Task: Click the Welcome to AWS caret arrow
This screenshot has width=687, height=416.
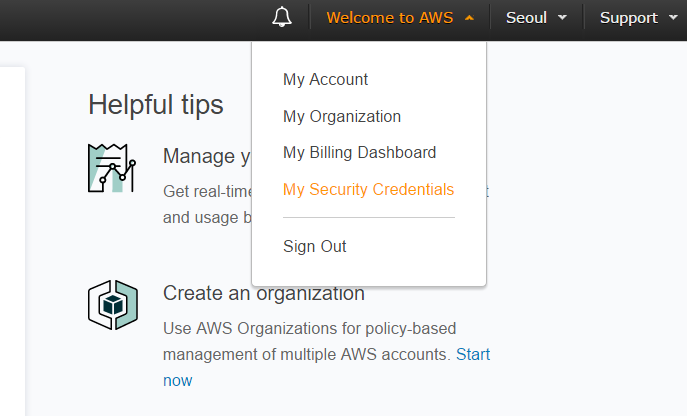Action: pos(469,18)
